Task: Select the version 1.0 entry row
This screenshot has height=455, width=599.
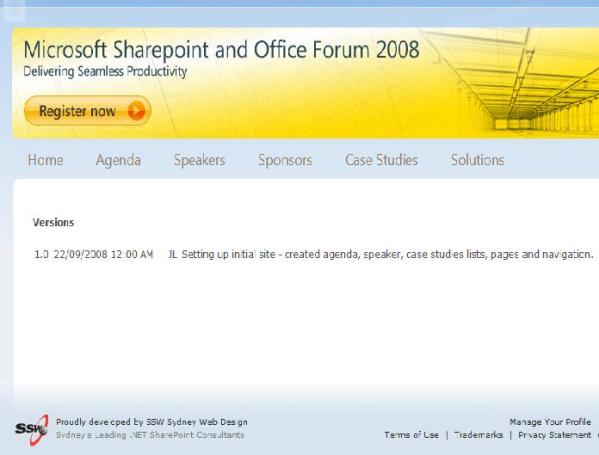Action: 314,254
